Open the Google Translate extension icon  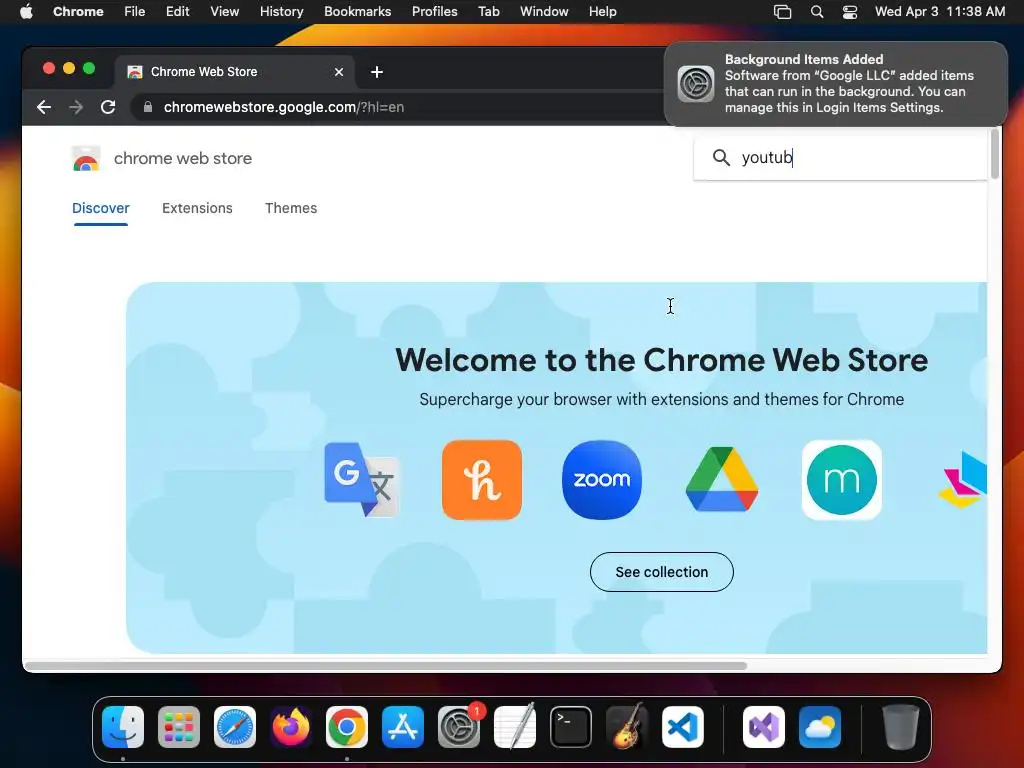tap(362, 480)
